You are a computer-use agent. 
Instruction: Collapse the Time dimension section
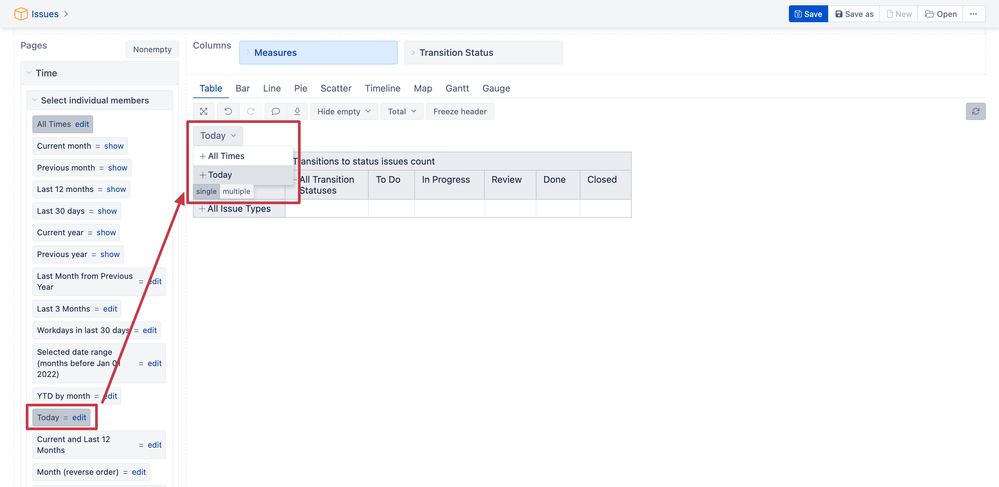point(29,73)
